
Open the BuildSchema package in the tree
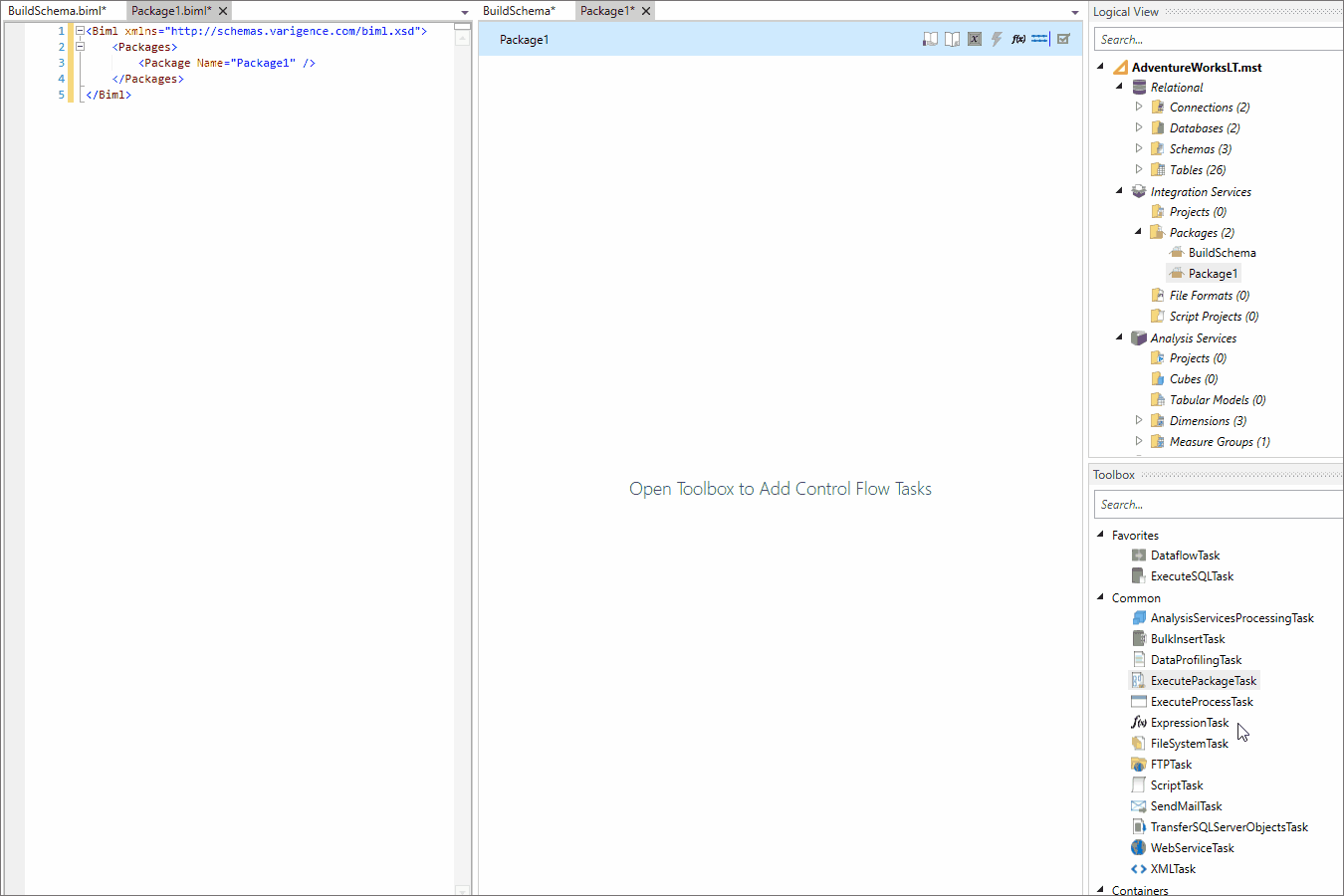(1222, 253)
